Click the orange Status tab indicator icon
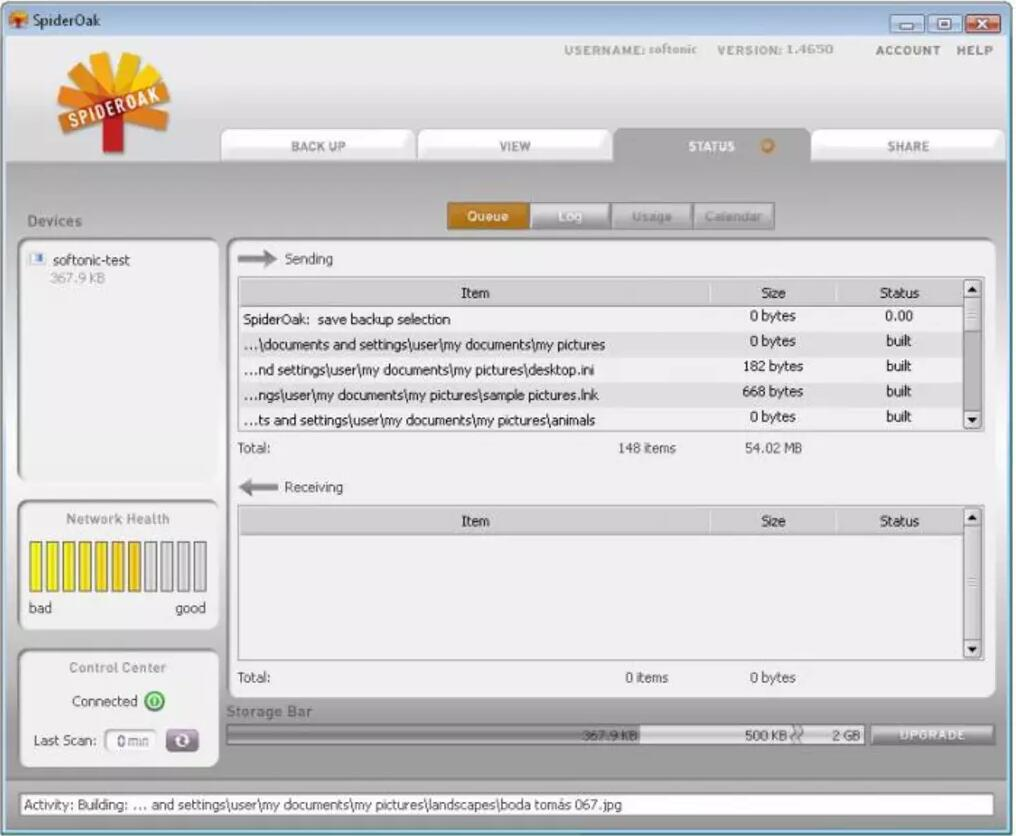The image size is (1016, 836). coord(767,146)
